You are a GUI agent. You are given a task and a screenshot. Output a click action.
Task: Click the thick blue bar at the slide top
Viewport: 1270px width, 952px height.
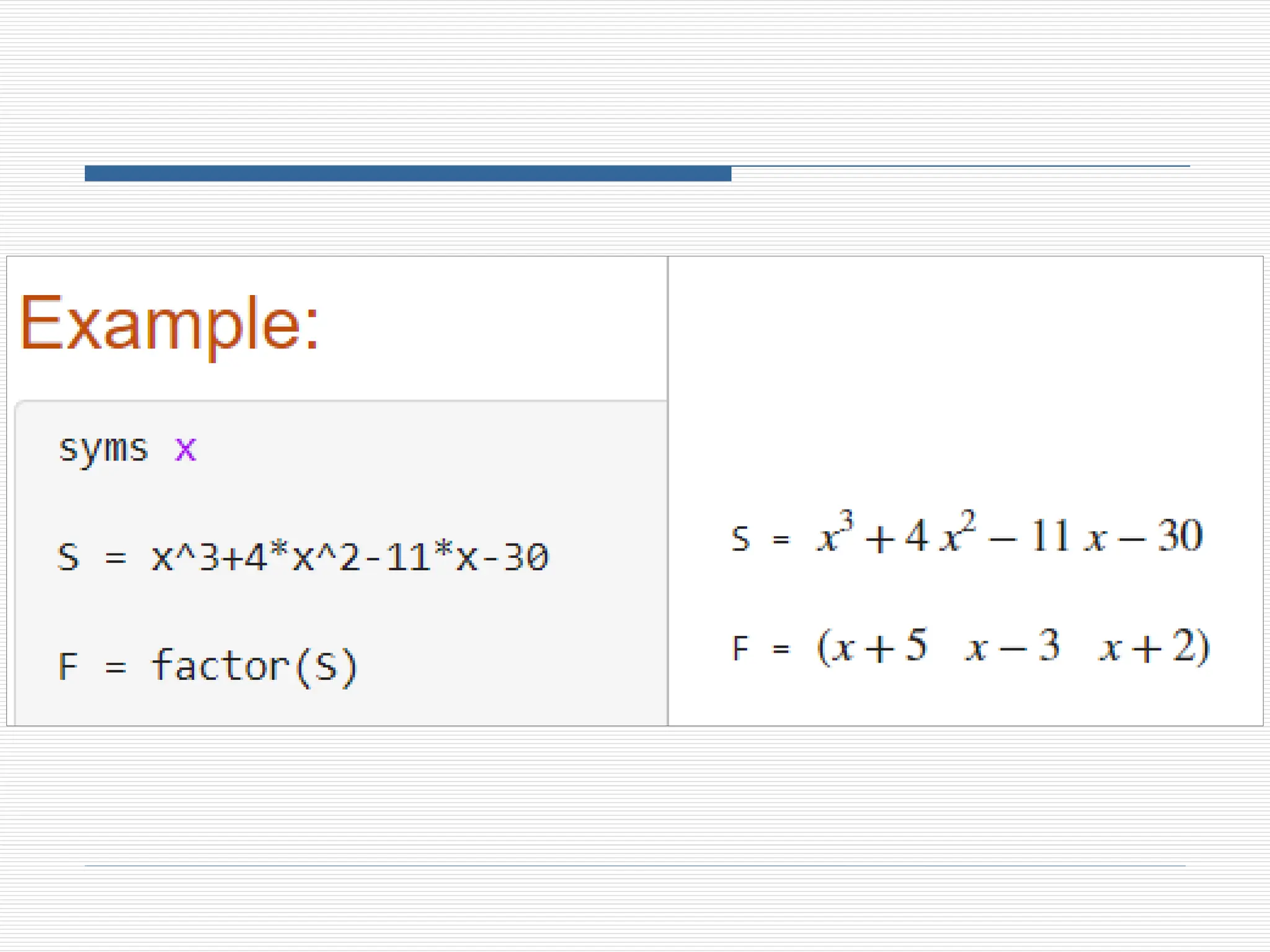tap(407, 173)
